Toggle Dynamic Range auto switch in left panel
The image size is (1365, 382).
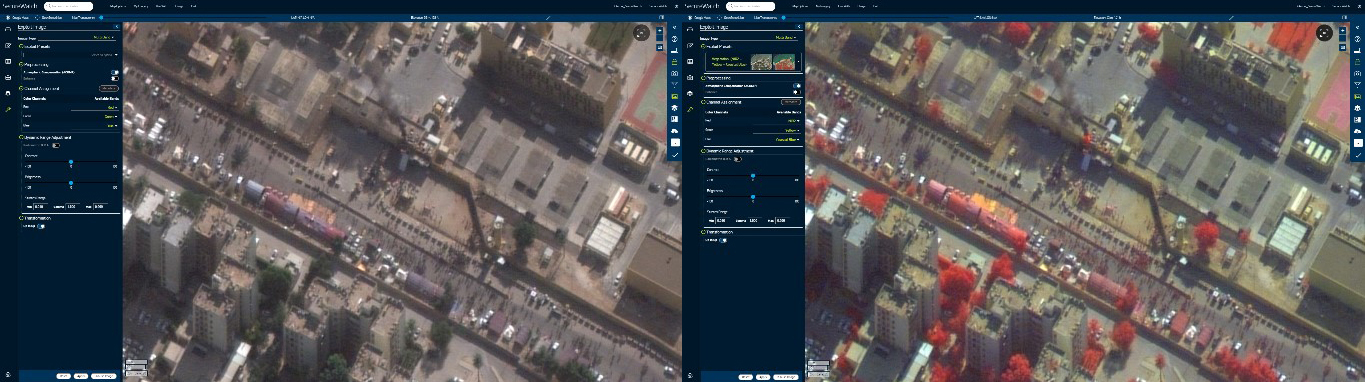[x=56, y=145]
